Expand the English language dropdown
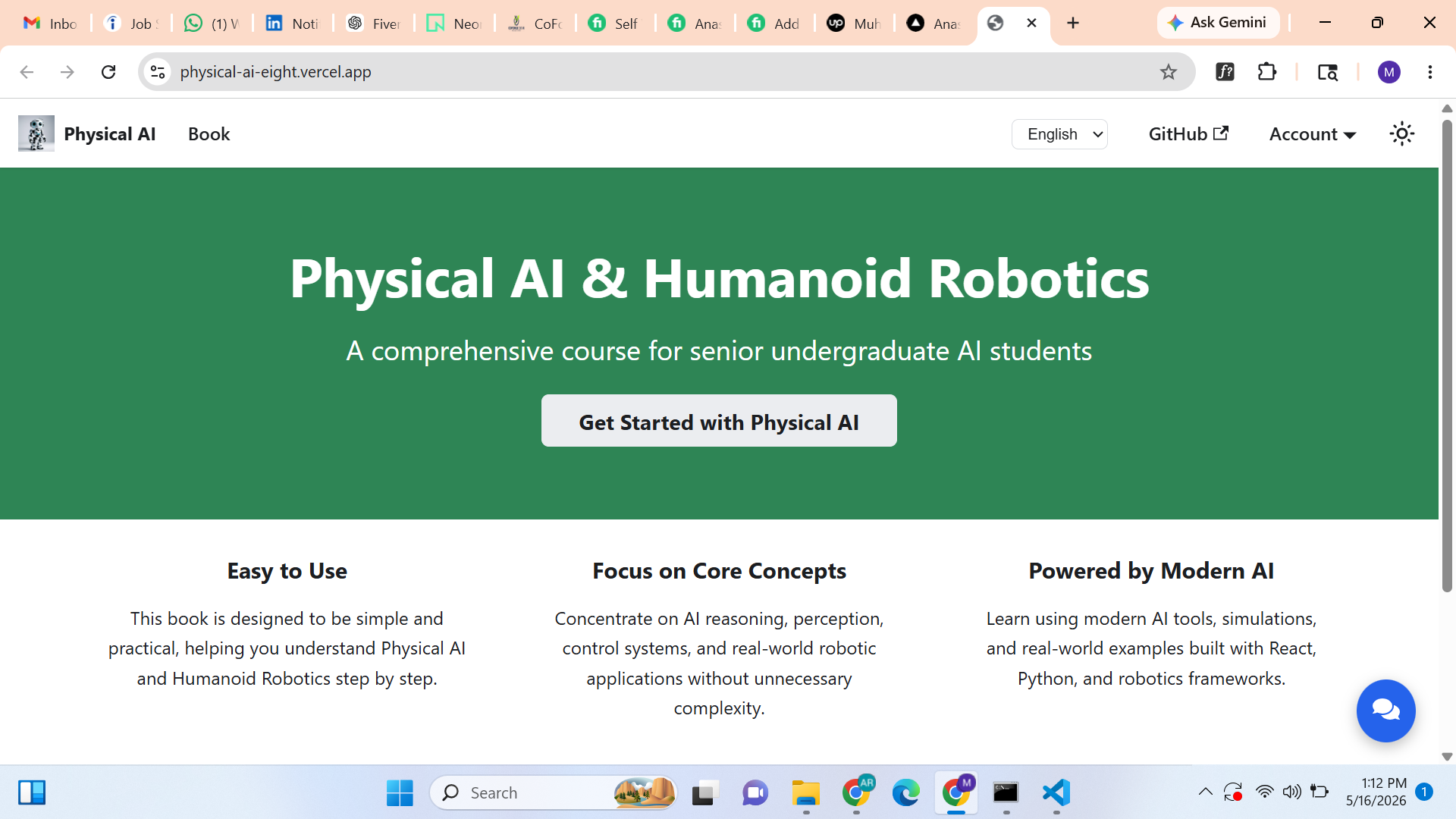 [1059, 134]
